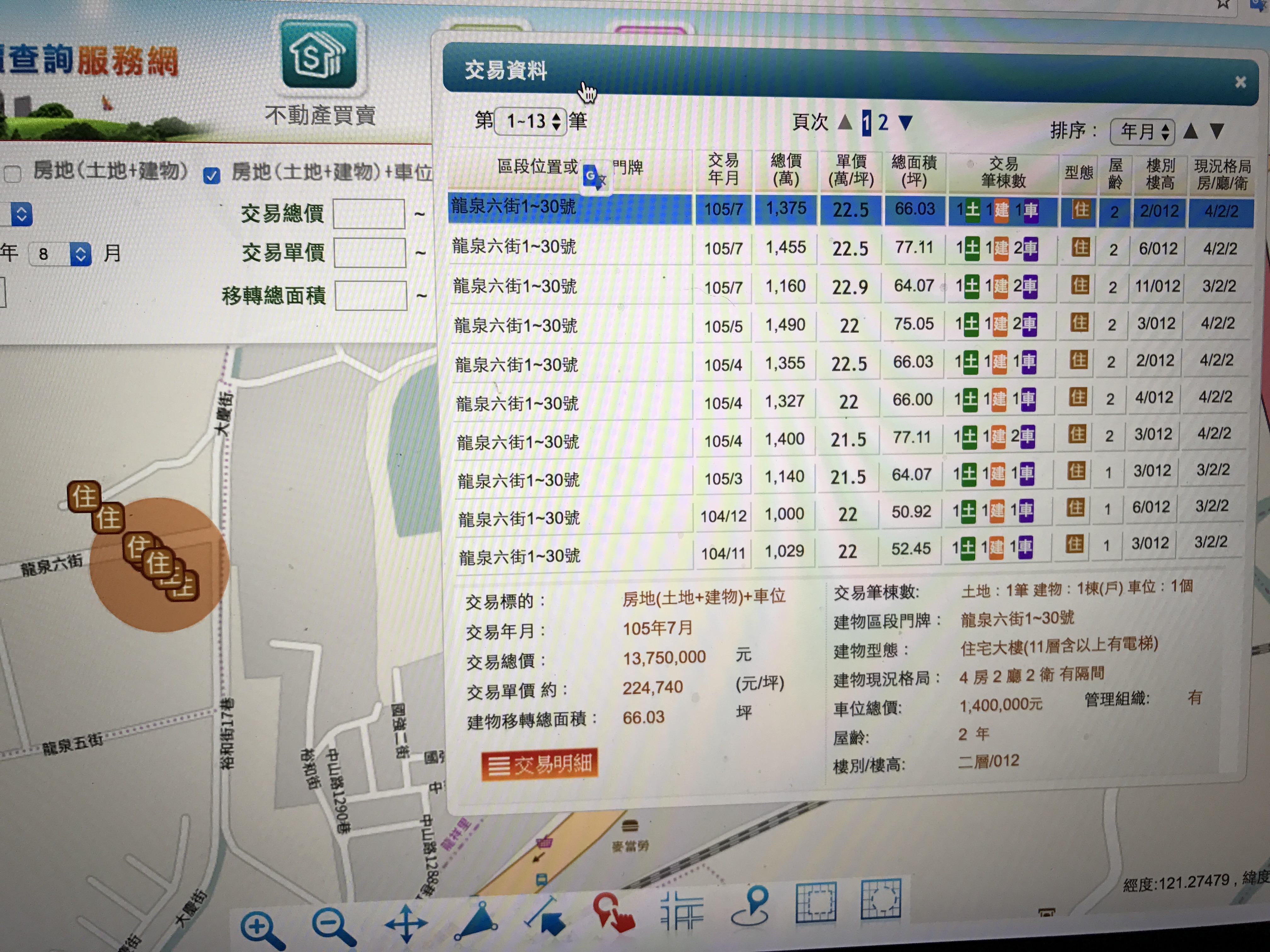Click the blue map pin positioning icon

point(751,905)
